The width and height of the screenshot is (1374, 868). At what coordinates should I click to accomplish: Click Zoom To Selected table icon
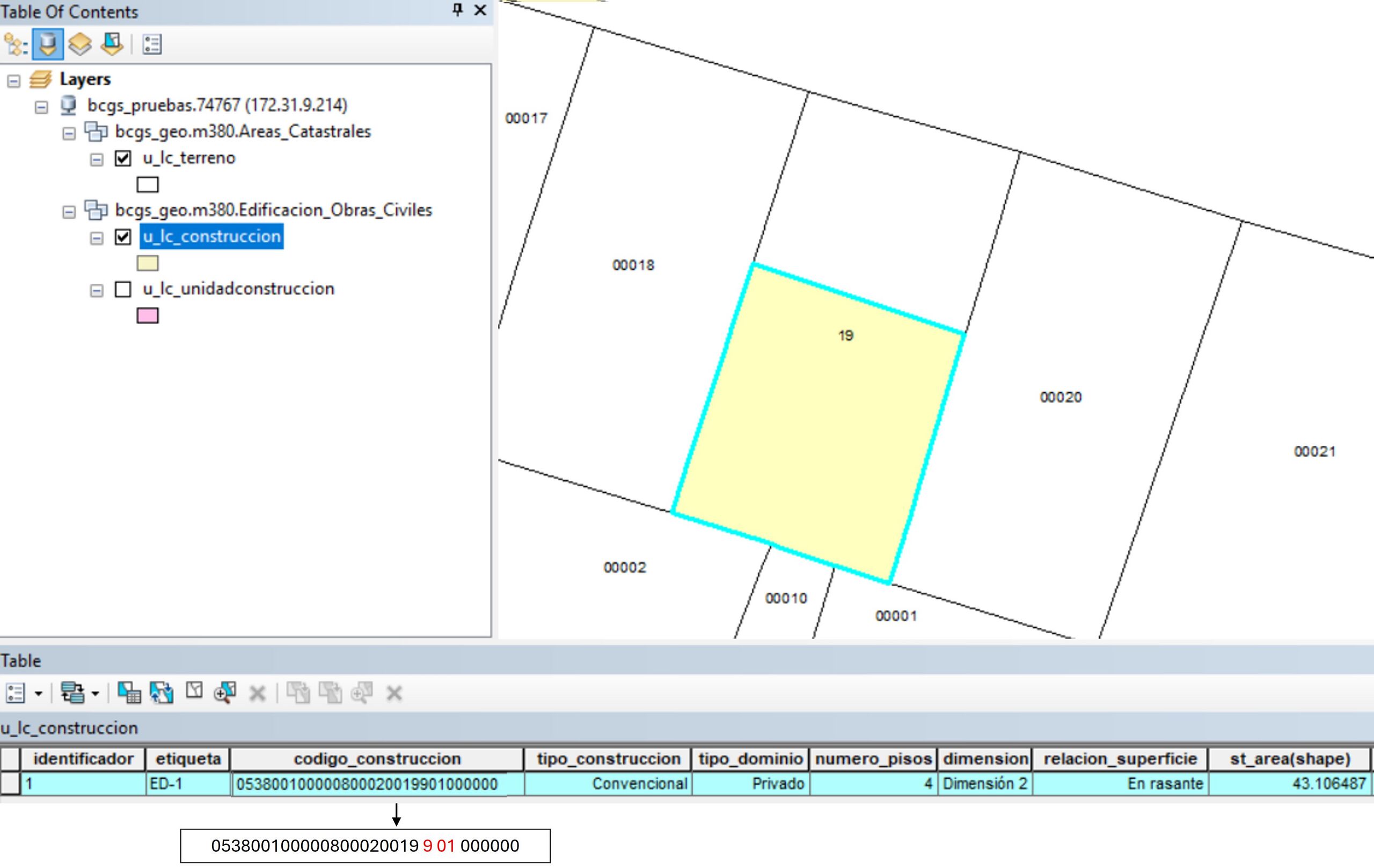(225, 693)
